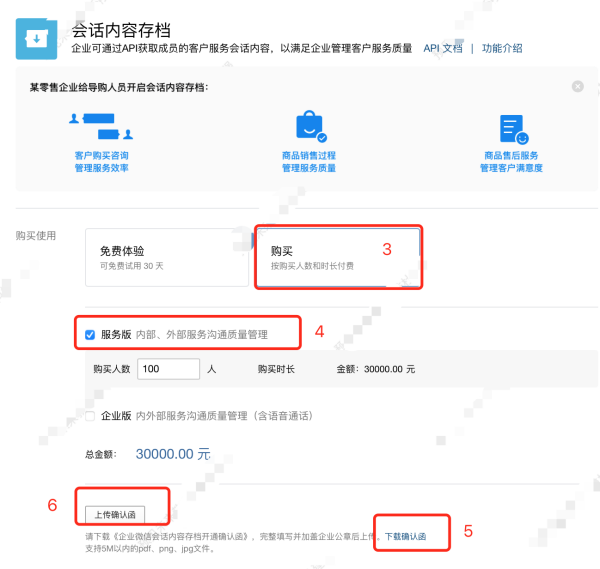
Task: Click the blue archive box header icon
Action: click(36, 38)
